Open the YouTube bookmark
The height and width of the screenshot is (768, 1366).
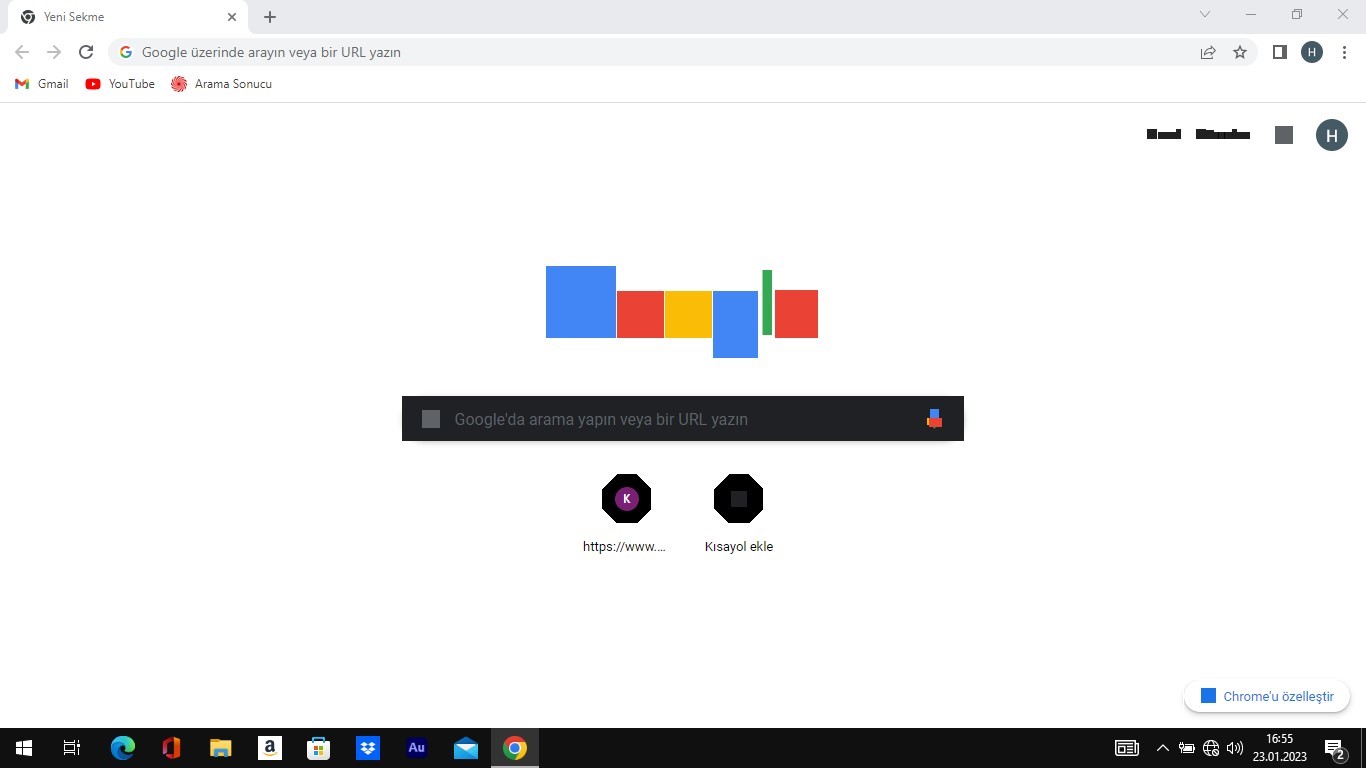[x=120, y=84]
